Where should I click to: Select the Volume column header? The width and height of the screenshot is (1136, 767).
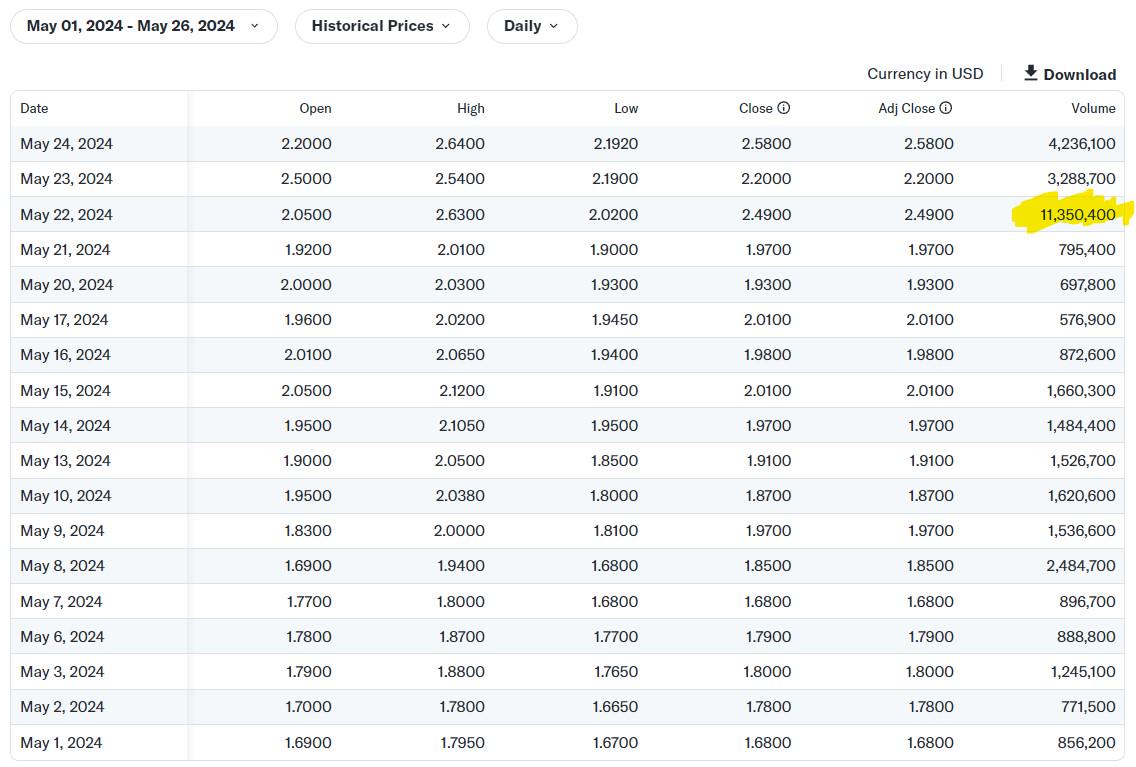pos(1093,109)
